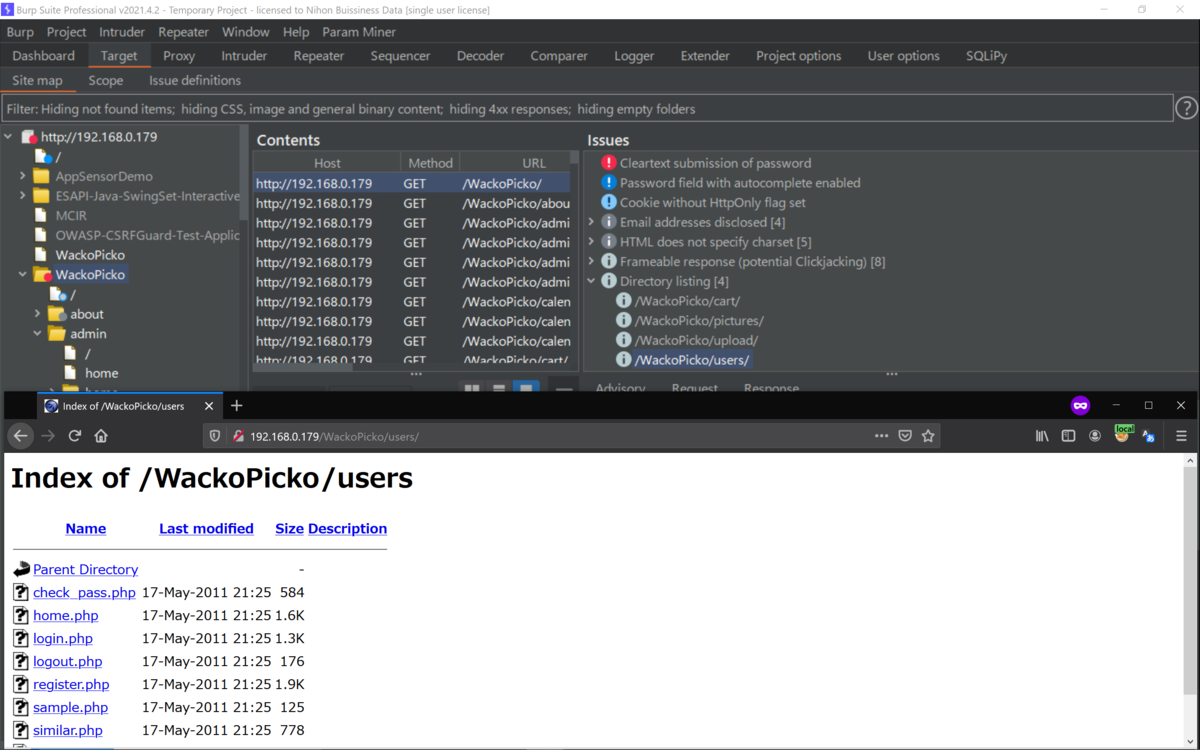Open the Scope sub-tab
The image size is (1200, 750).
click(x=106, y=80)
